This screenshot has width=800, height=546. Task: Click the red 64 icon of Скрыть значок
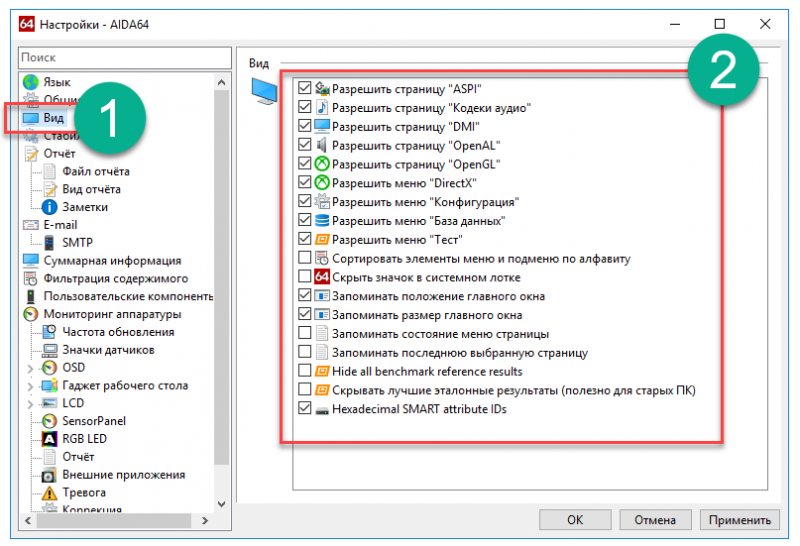pyautogui.click(x=322, y=277)
